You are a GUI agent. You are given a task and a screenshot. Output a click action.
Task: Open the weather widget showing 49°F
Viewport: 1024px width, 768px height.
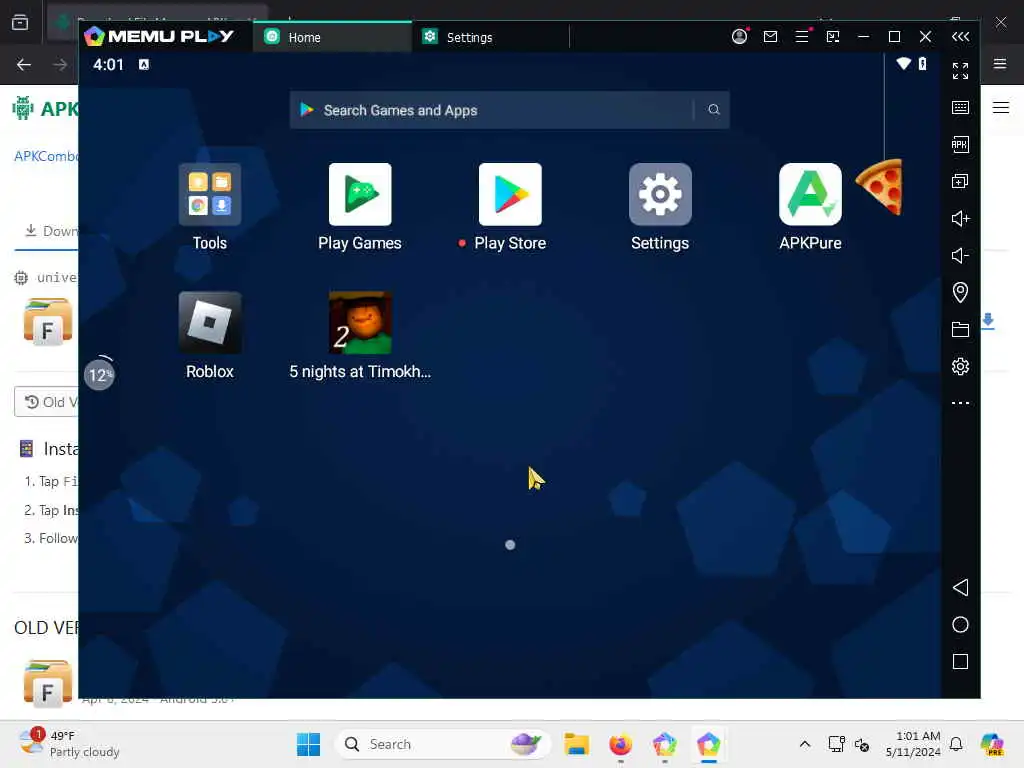click(x=69, y=744)
